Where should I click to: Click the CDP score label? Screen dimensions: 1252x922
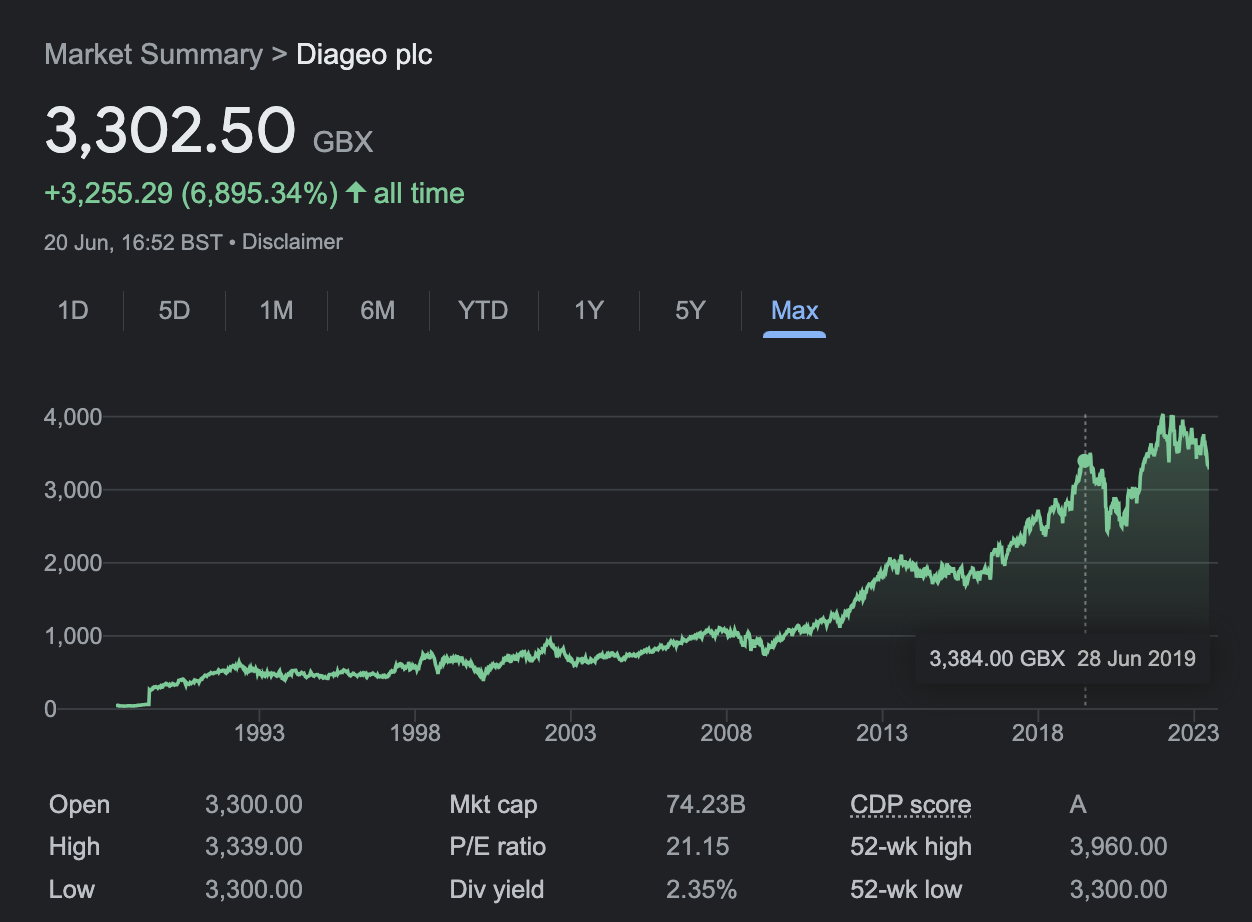[x=910, y=805]
